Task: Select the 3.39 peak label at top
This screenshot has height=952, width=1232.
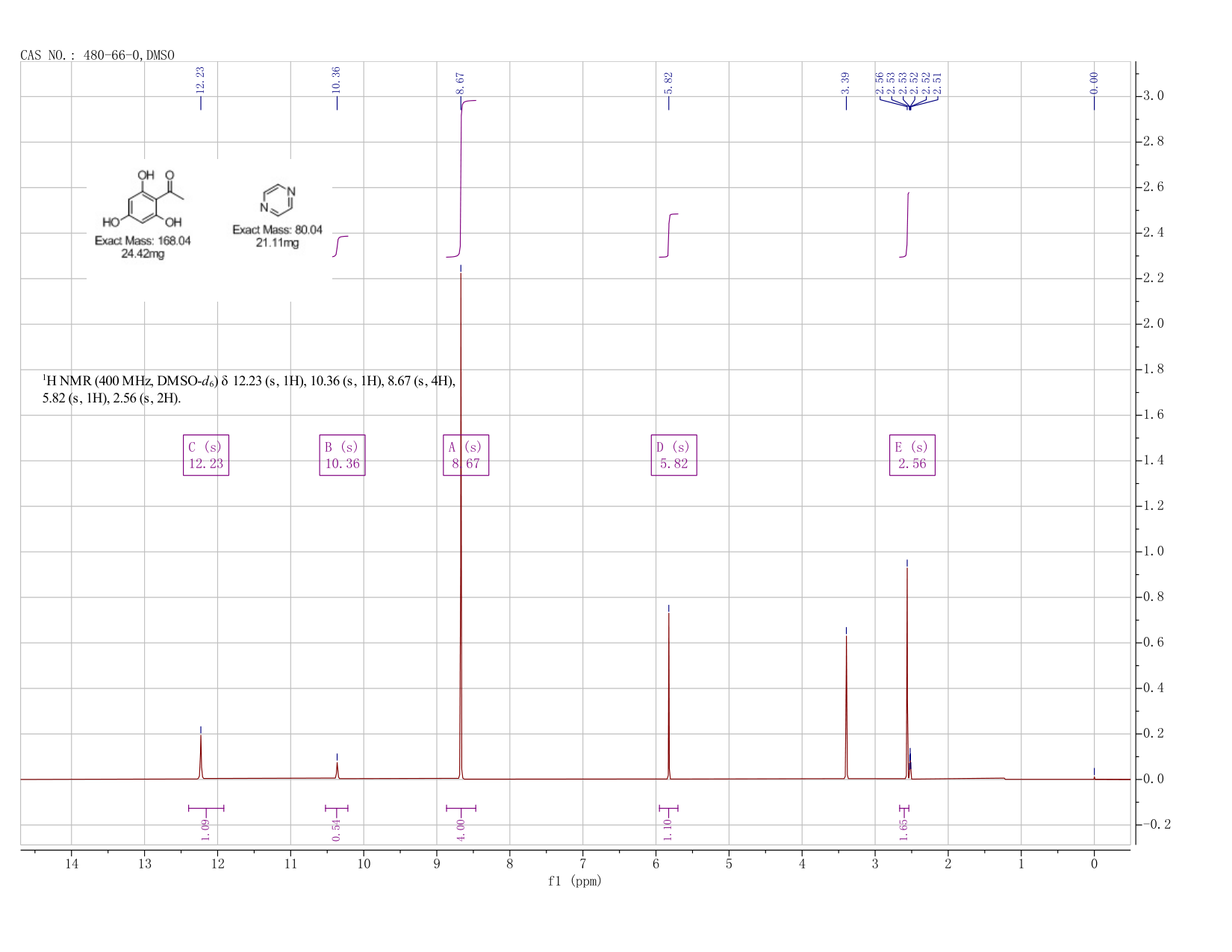Action: 845,83
